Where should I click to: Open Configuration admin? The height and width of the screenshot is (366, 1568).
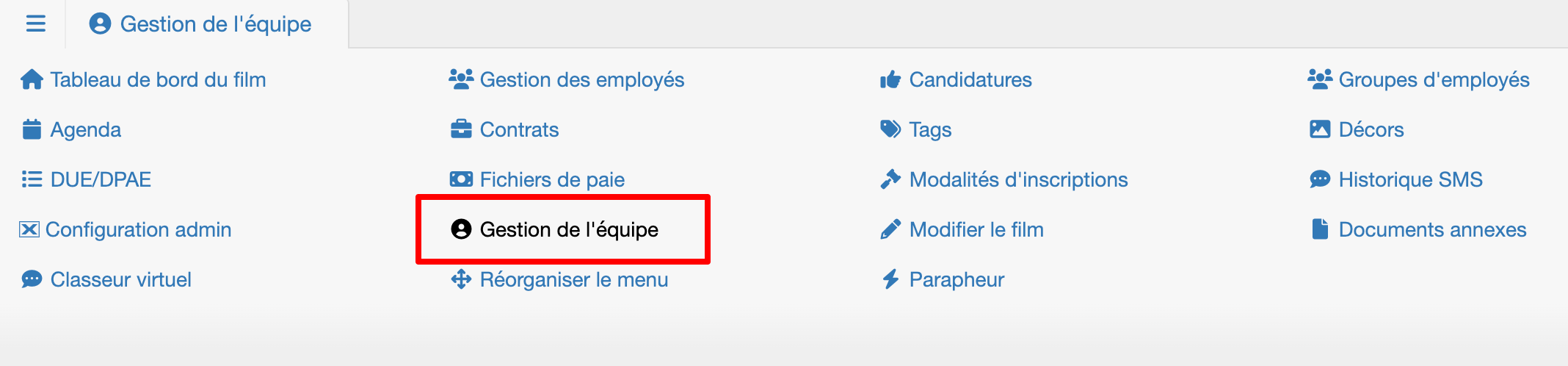(x=125, y=229)
